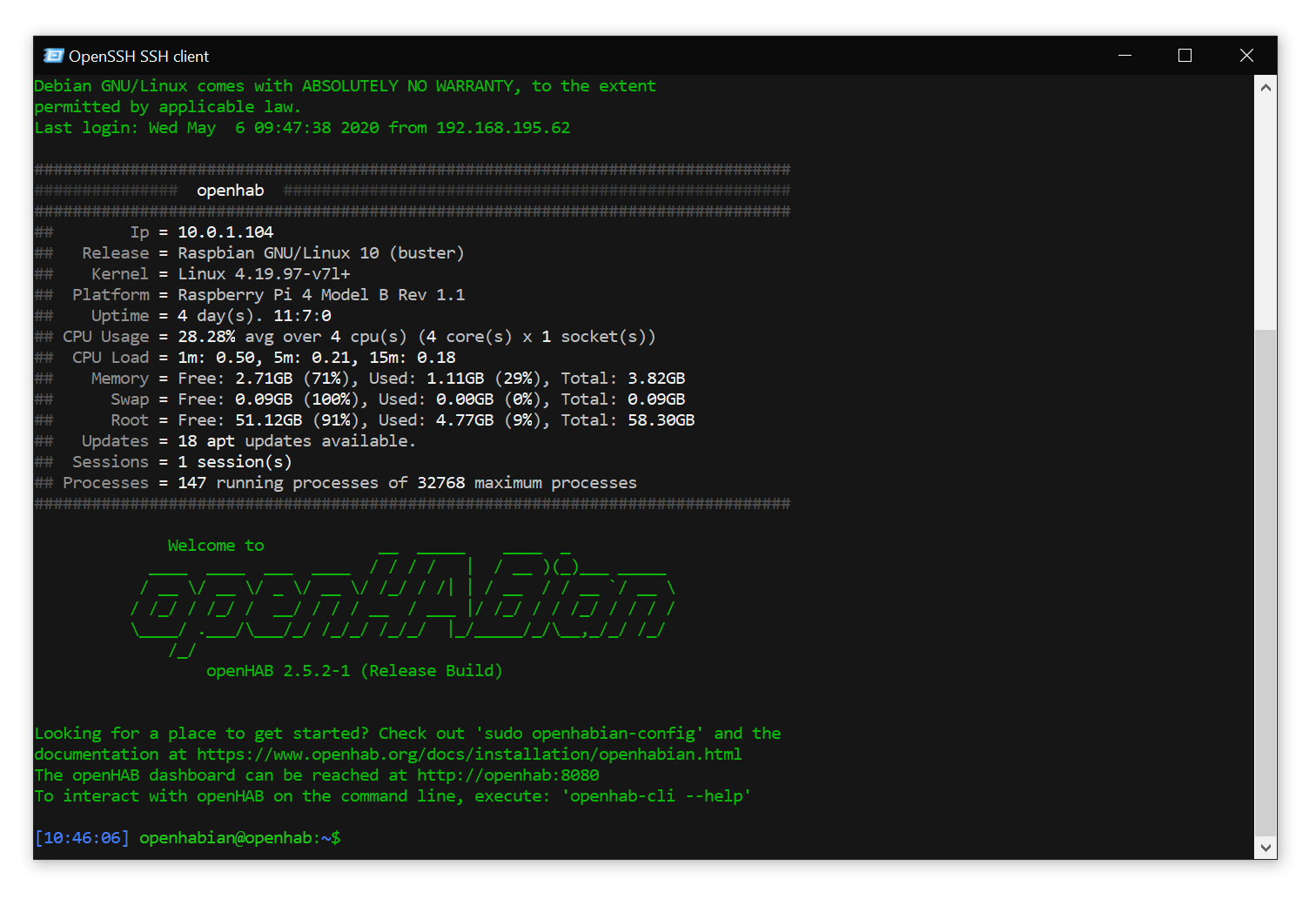Image resolution: width=1316 pixels, height=899 pixels.
Task: Click the http://openhab:8080 dashboard URL
Action: (x=508, y=775)
